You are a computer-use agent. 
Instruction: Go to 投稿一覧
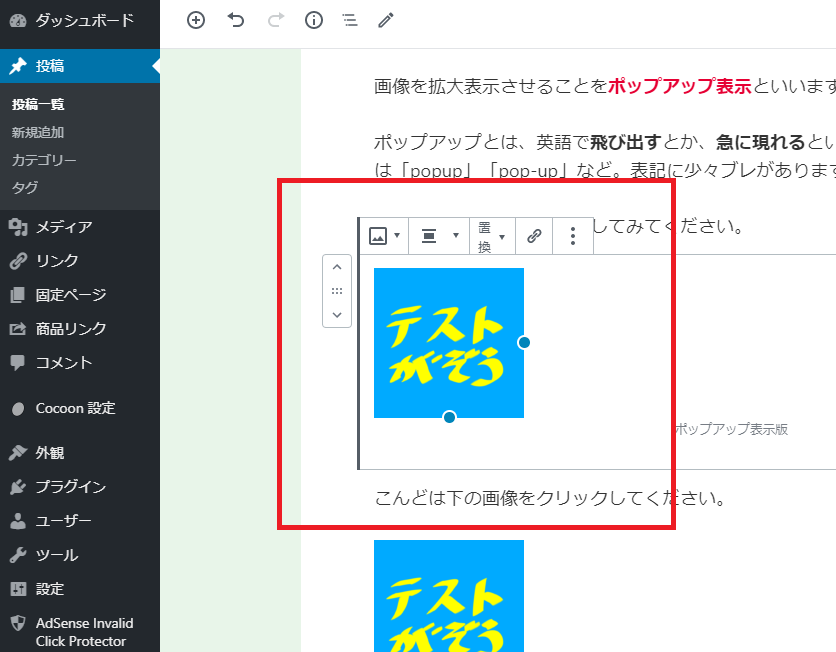click(38, 104)
